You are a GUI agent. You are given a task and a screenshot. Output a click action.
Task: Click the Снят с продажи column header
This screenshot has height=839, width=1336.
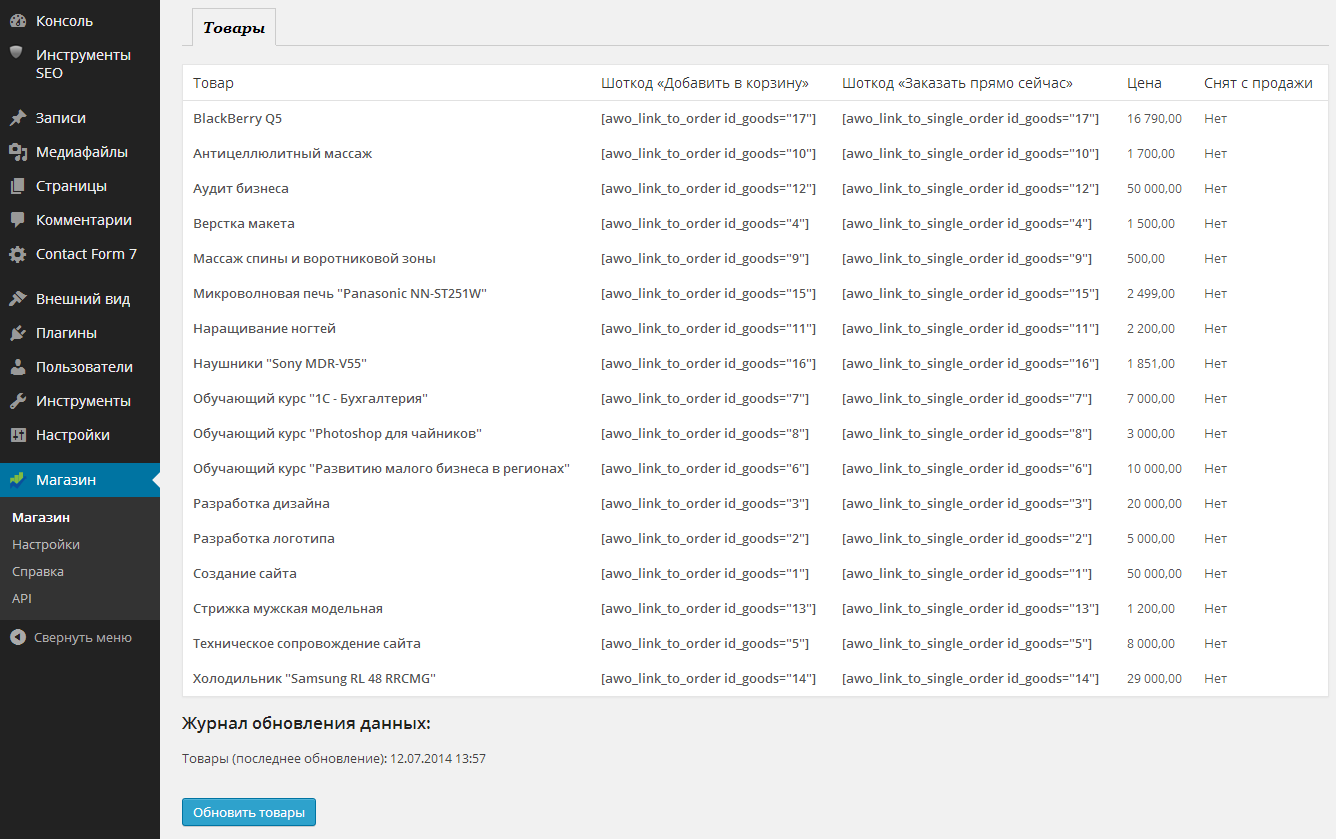(1258, 83)
